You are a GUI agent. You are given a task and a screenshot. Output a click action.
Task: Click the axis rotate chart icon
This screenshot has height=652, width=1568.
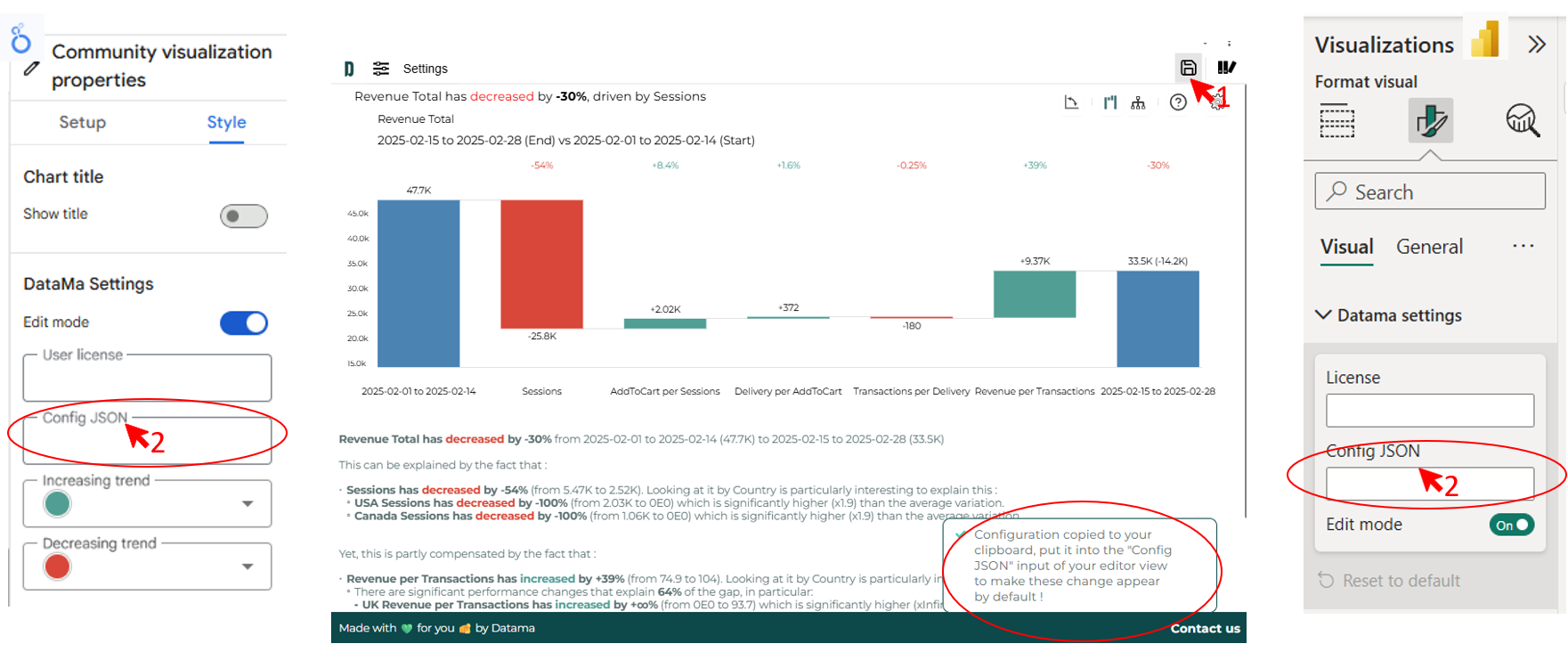[x=1071, y=103]
